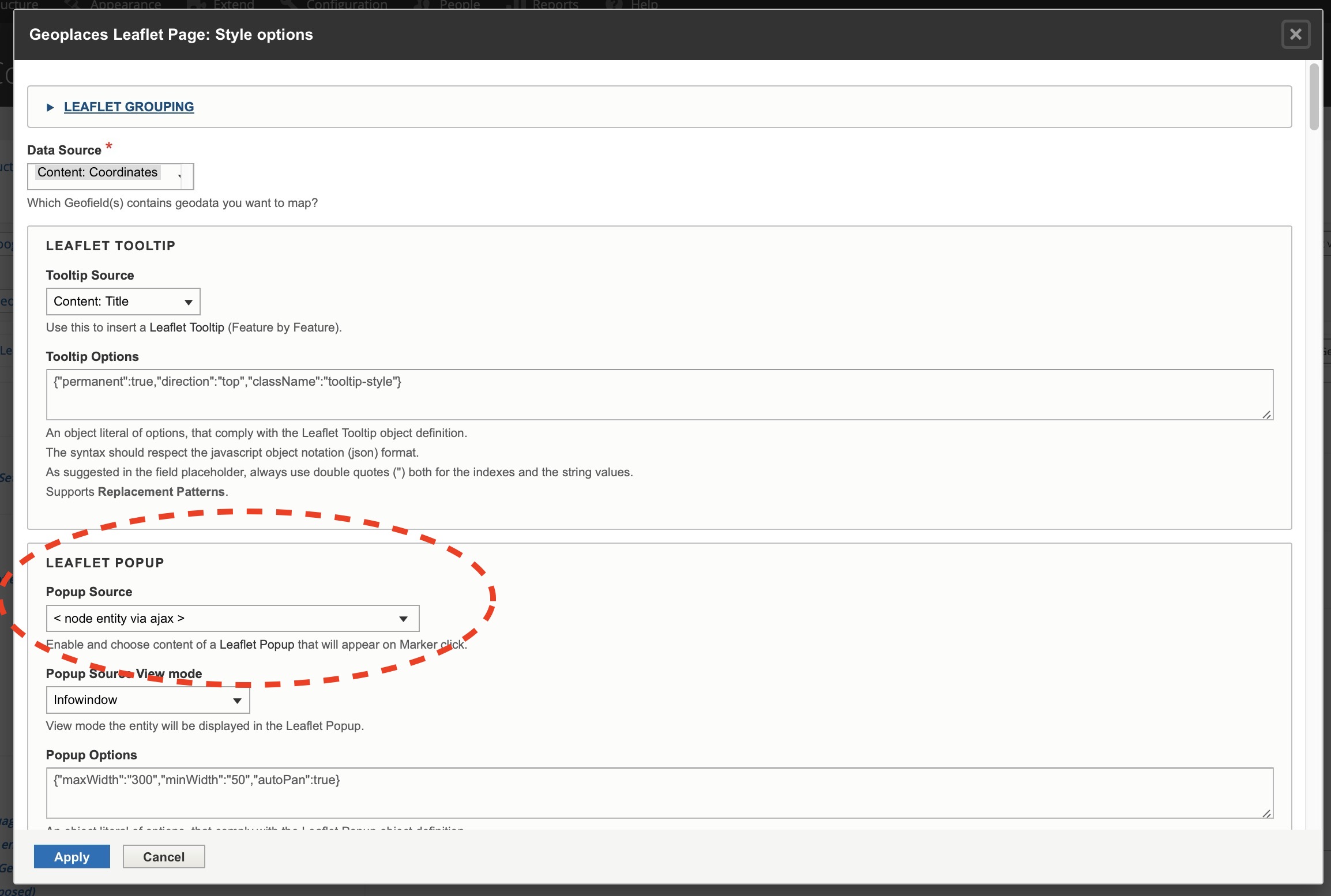Viewport: 1331px width, 896px height.
Task: Open the Tooltip Source select box
Action: click(x=123, y=302)
